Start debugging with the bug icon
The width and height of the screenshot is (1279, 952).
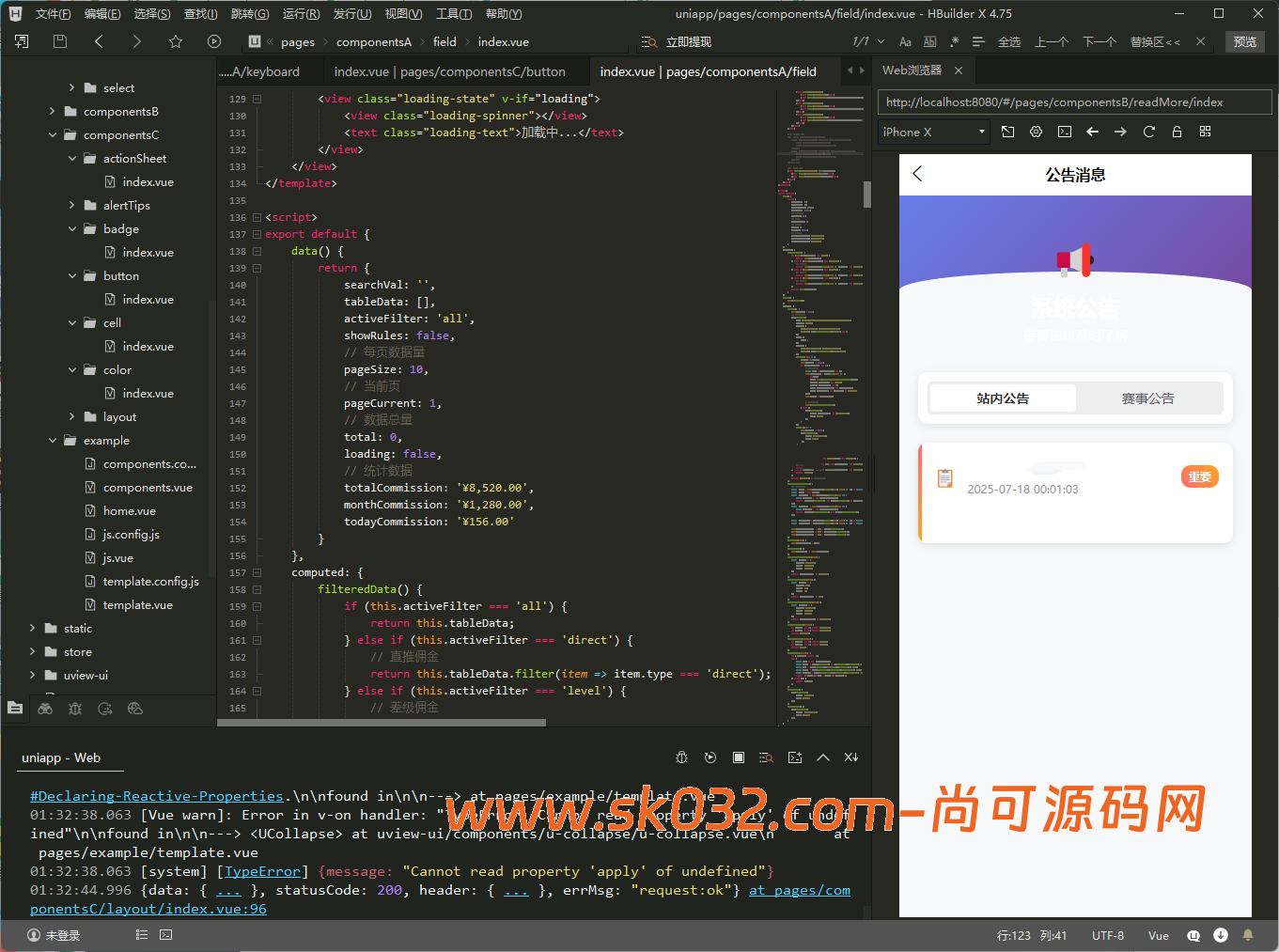[681, 757]
